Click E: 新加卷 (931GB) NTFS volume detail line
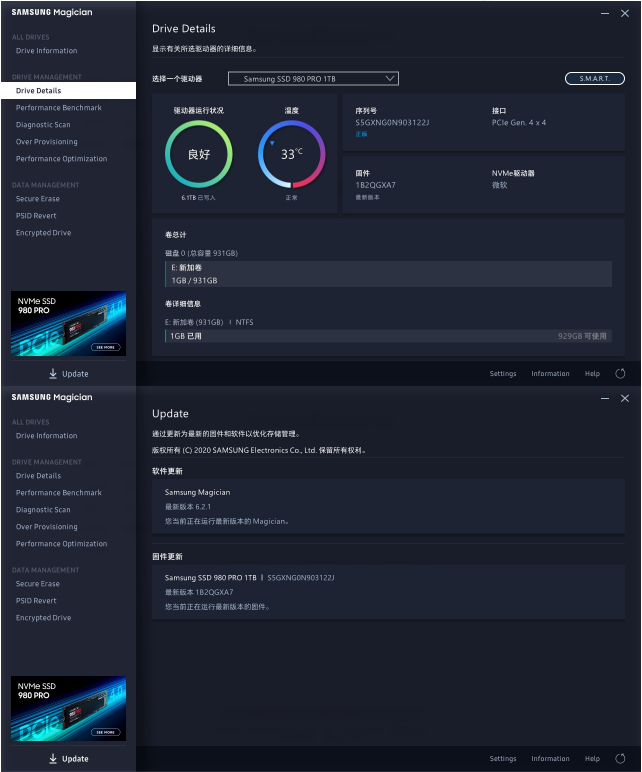 [209, 322]
